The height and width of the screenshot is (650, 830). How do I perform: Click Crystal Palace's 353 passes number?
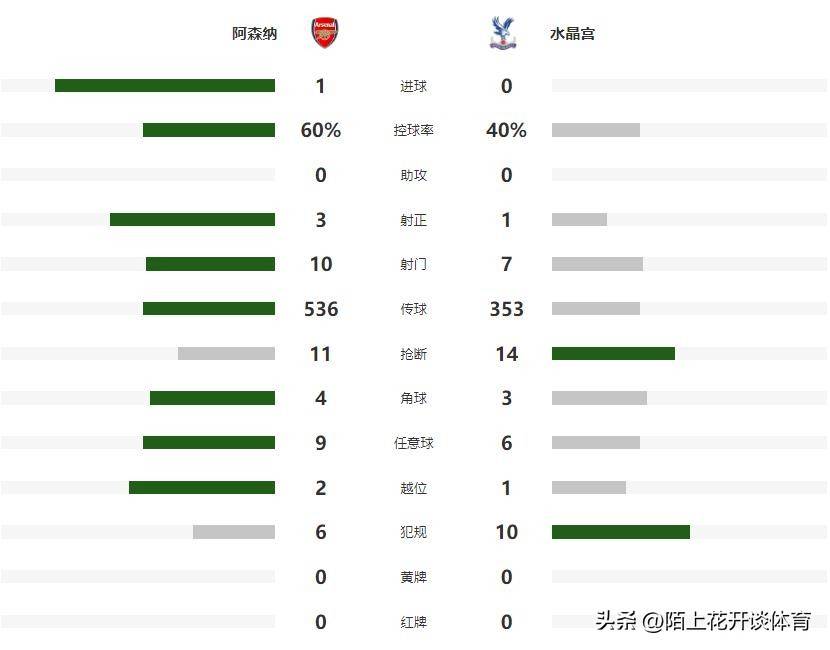[x=506, y=309]
